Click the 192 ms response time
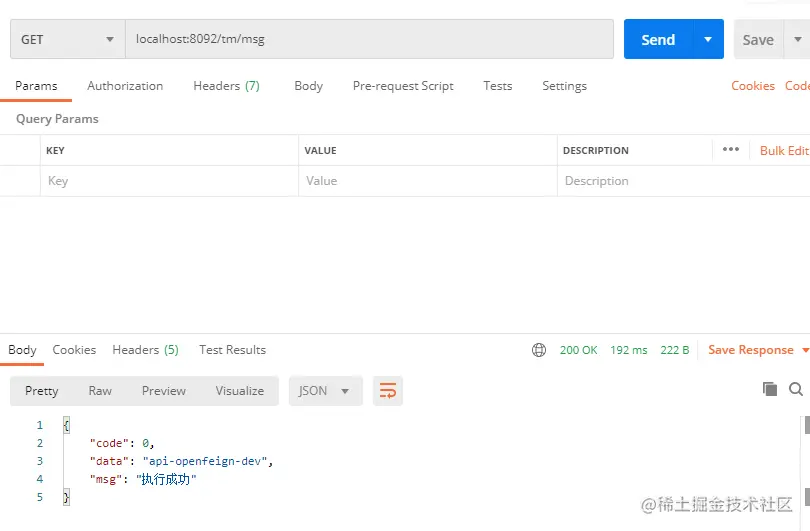The height and width of the screenshot is (531, 810). (x=629, y=350)
